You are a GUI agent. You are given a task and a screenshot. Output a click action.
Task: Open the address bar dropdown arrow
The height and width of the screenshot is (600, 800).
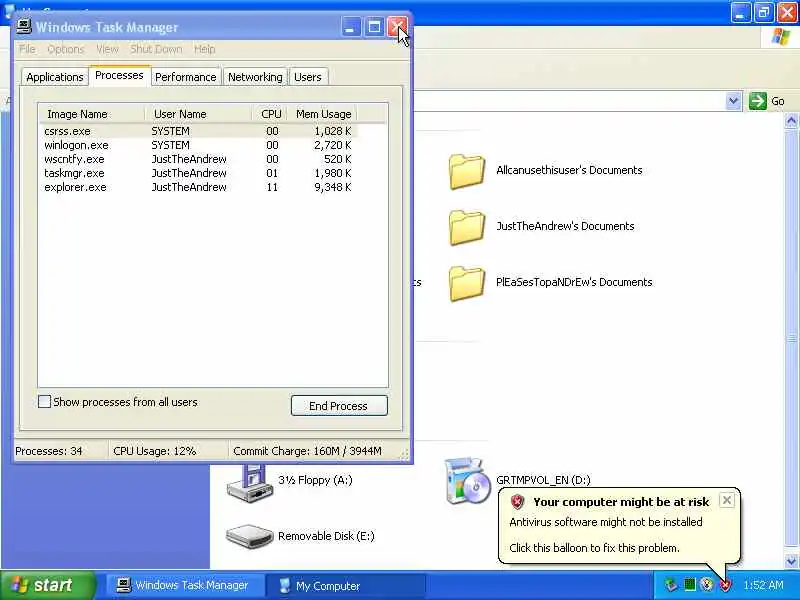(x=733, y=101)
